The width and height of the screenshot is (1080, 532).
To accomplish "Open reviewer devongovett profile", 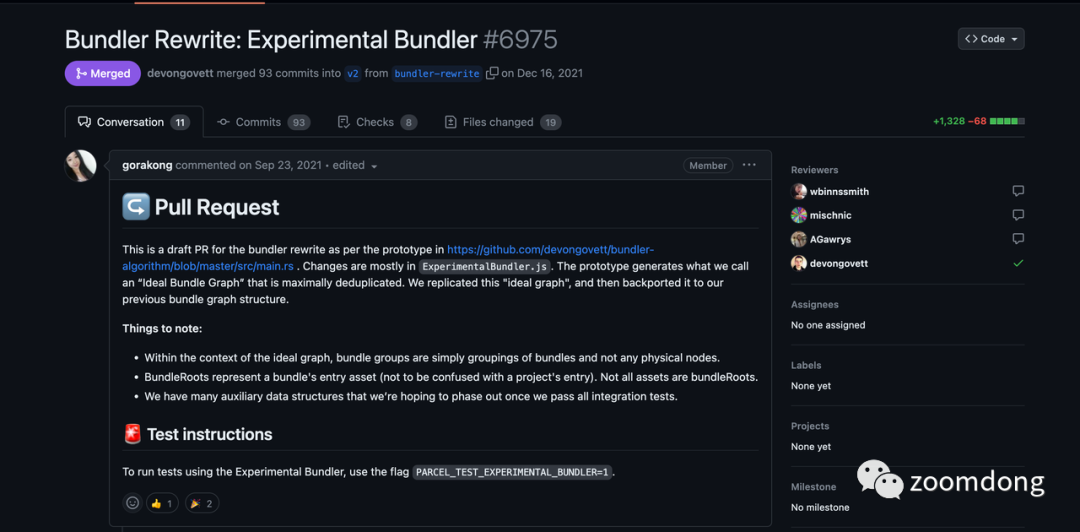I will [839, 263].
